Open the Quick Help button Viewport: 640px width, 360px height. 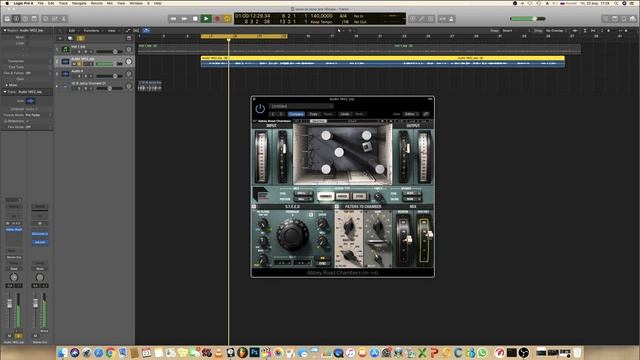[x=25, y=19]
